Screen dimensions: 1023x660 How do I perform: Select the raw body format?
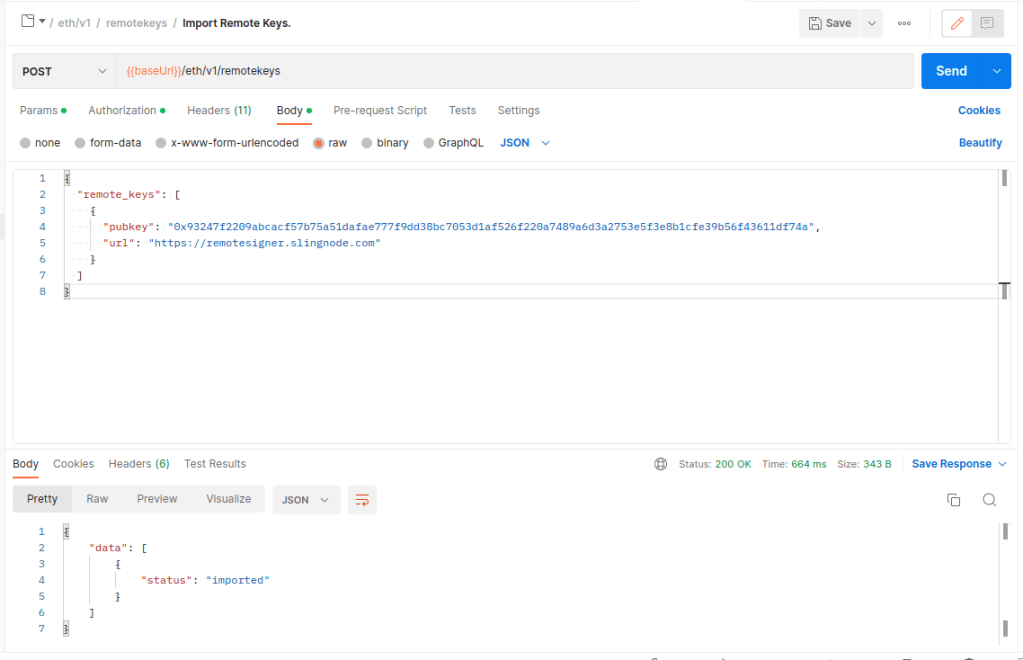(330, 142)
